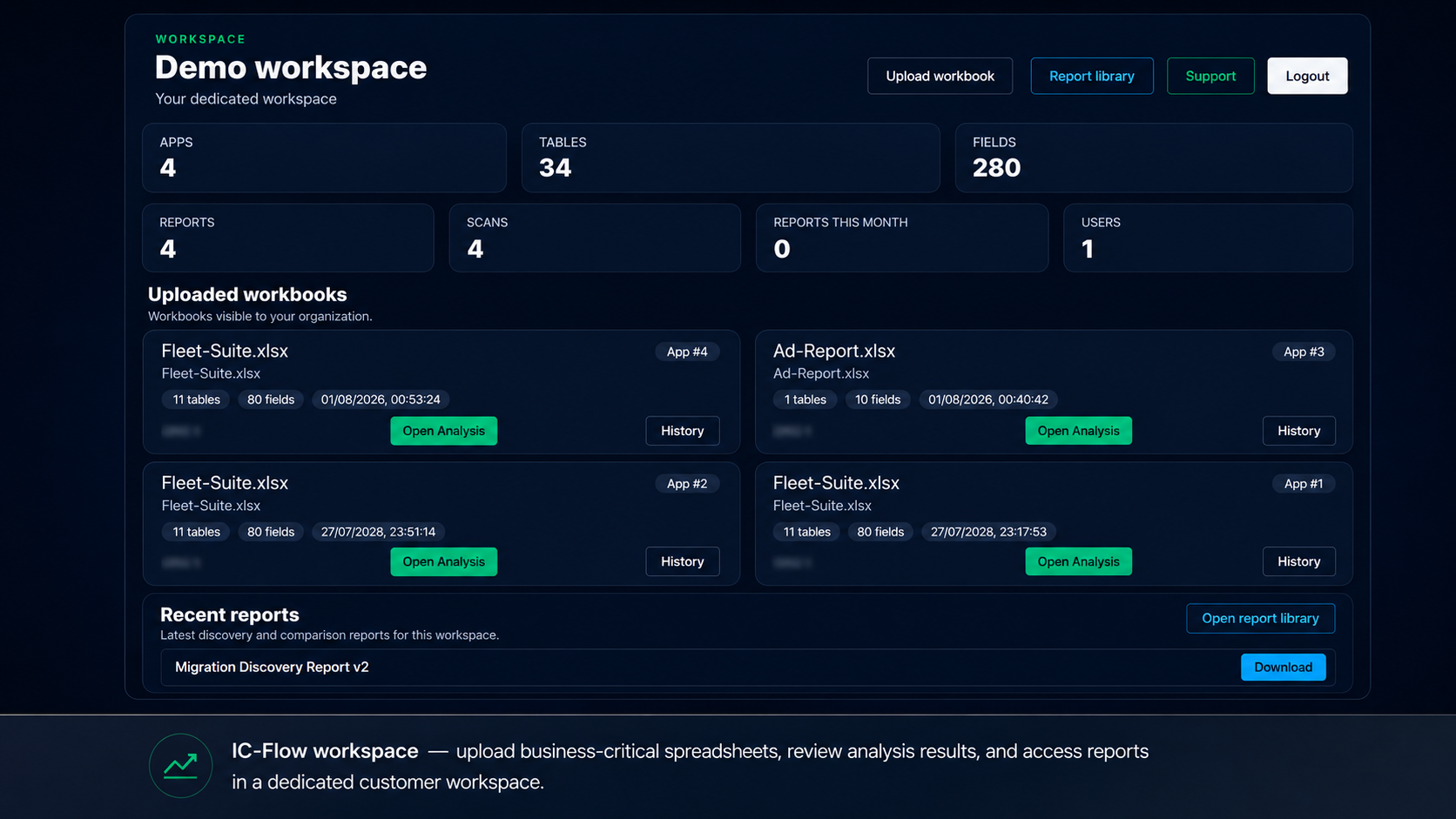
Task: Click the APPS stat card
Action: pyautogui.click(x=324, y=158)
